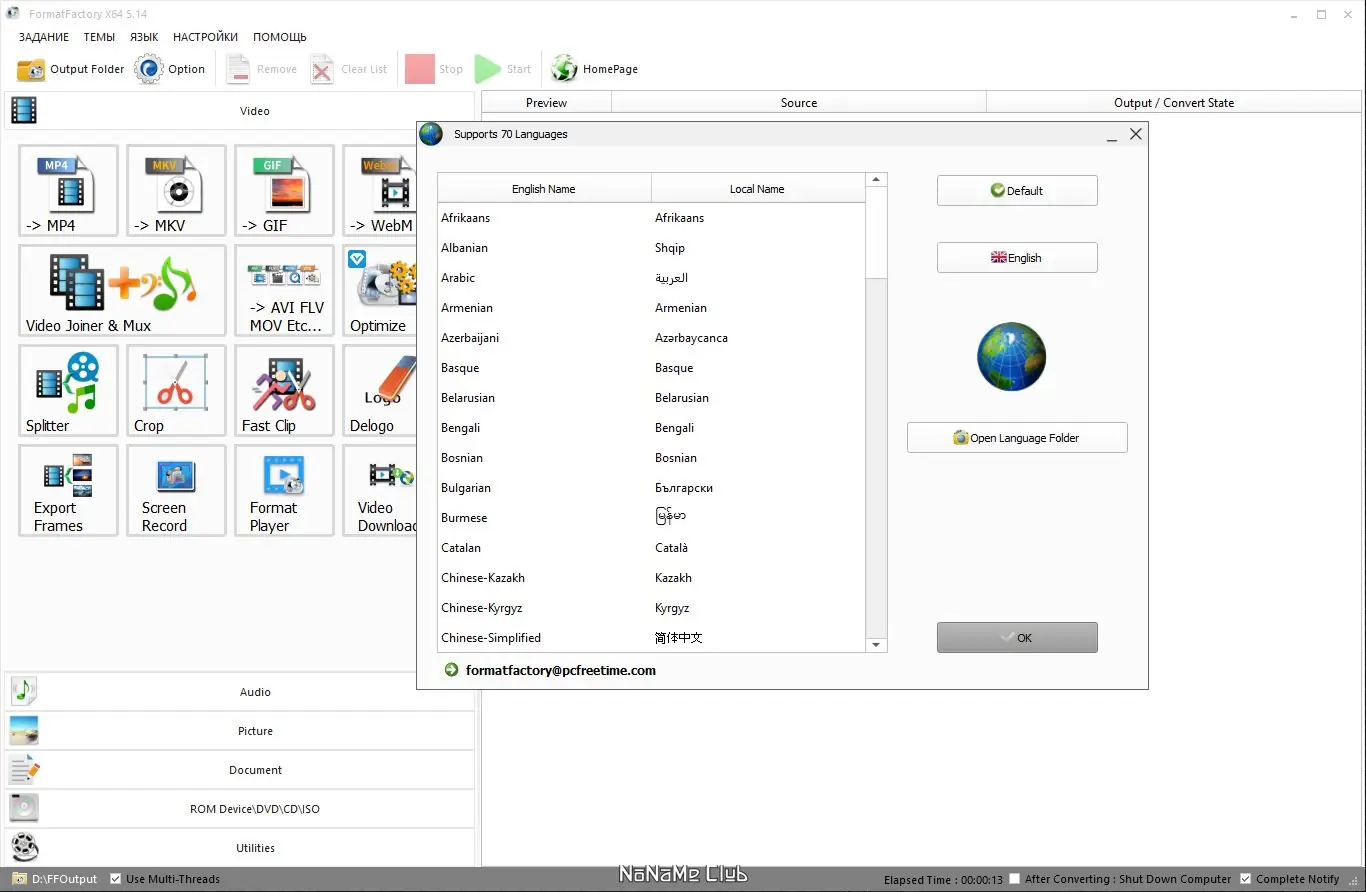Open Format Player
The image size is (1366, 892).
(284, 490)
